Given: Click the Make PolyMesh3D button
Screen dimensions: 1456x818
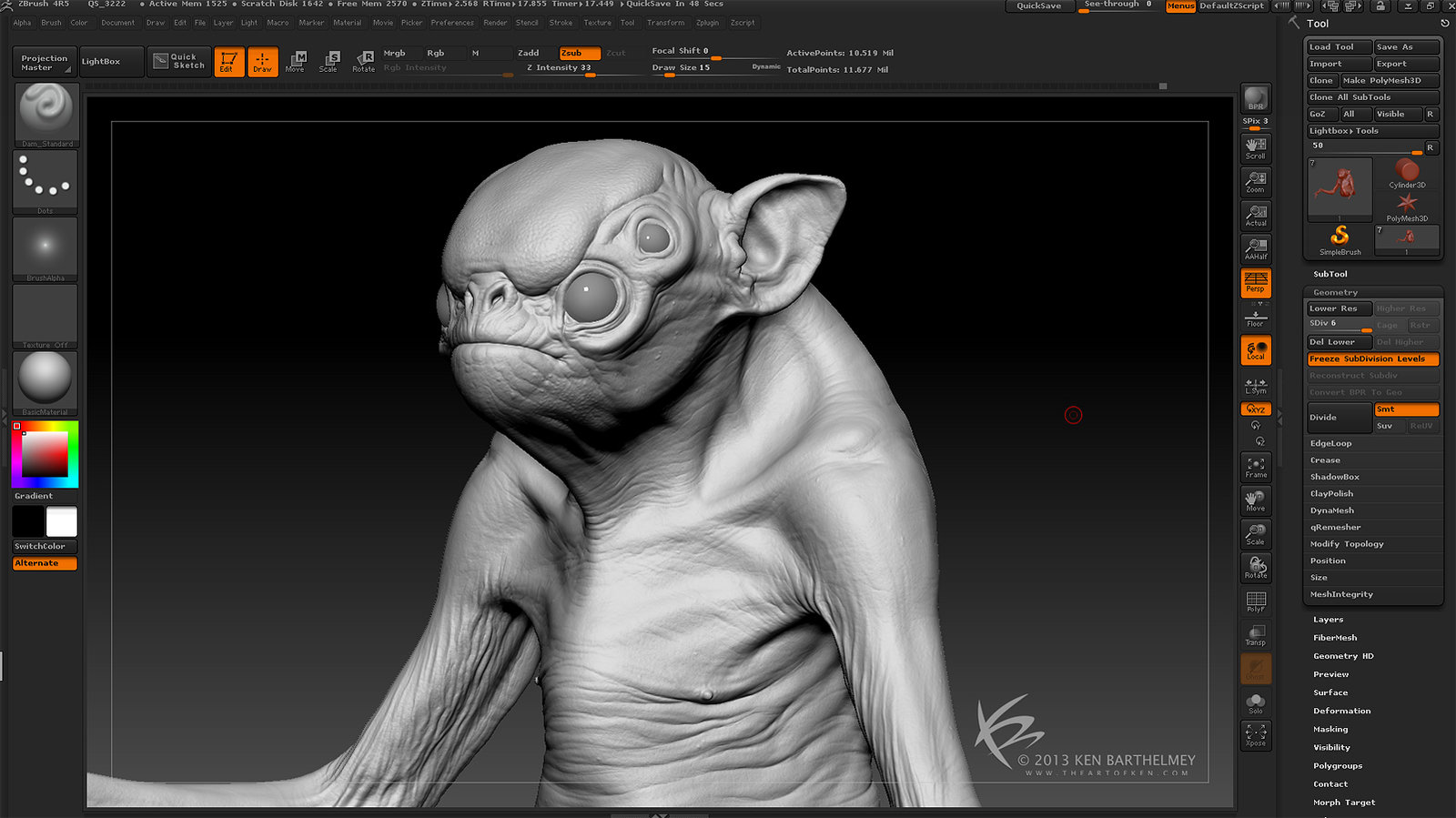Looking at the screenshot, I should (x=1390, y=80).
